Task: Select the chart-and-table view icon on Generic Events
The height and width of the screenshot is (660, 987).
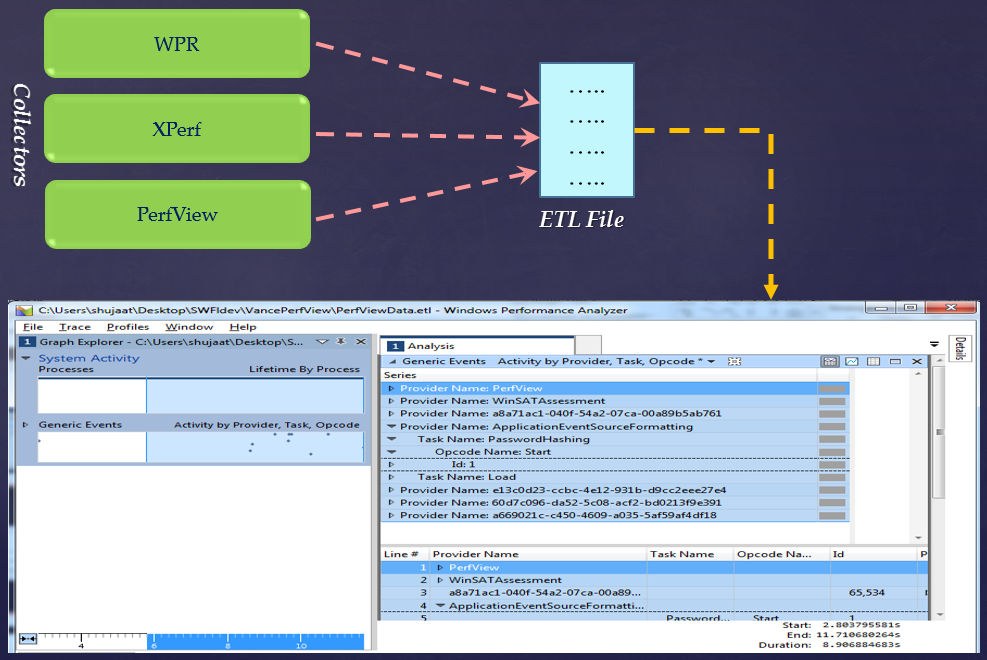Action: [x=830, y=361]
